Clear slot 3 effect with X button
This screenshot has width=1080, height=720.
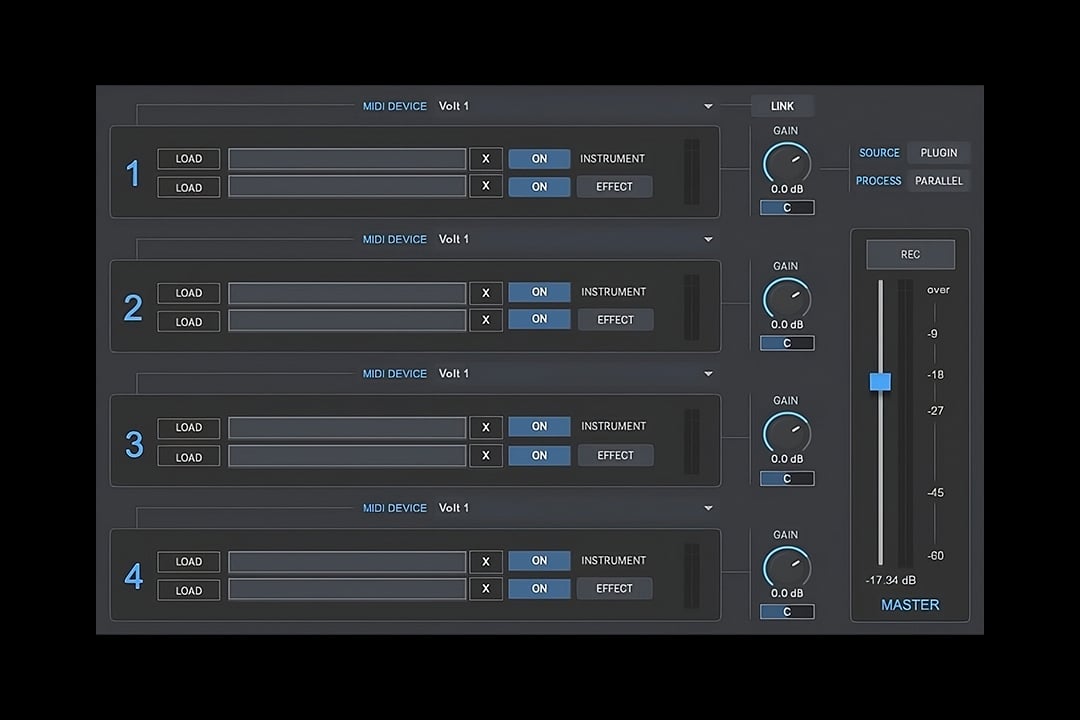(x=486, y=455)
